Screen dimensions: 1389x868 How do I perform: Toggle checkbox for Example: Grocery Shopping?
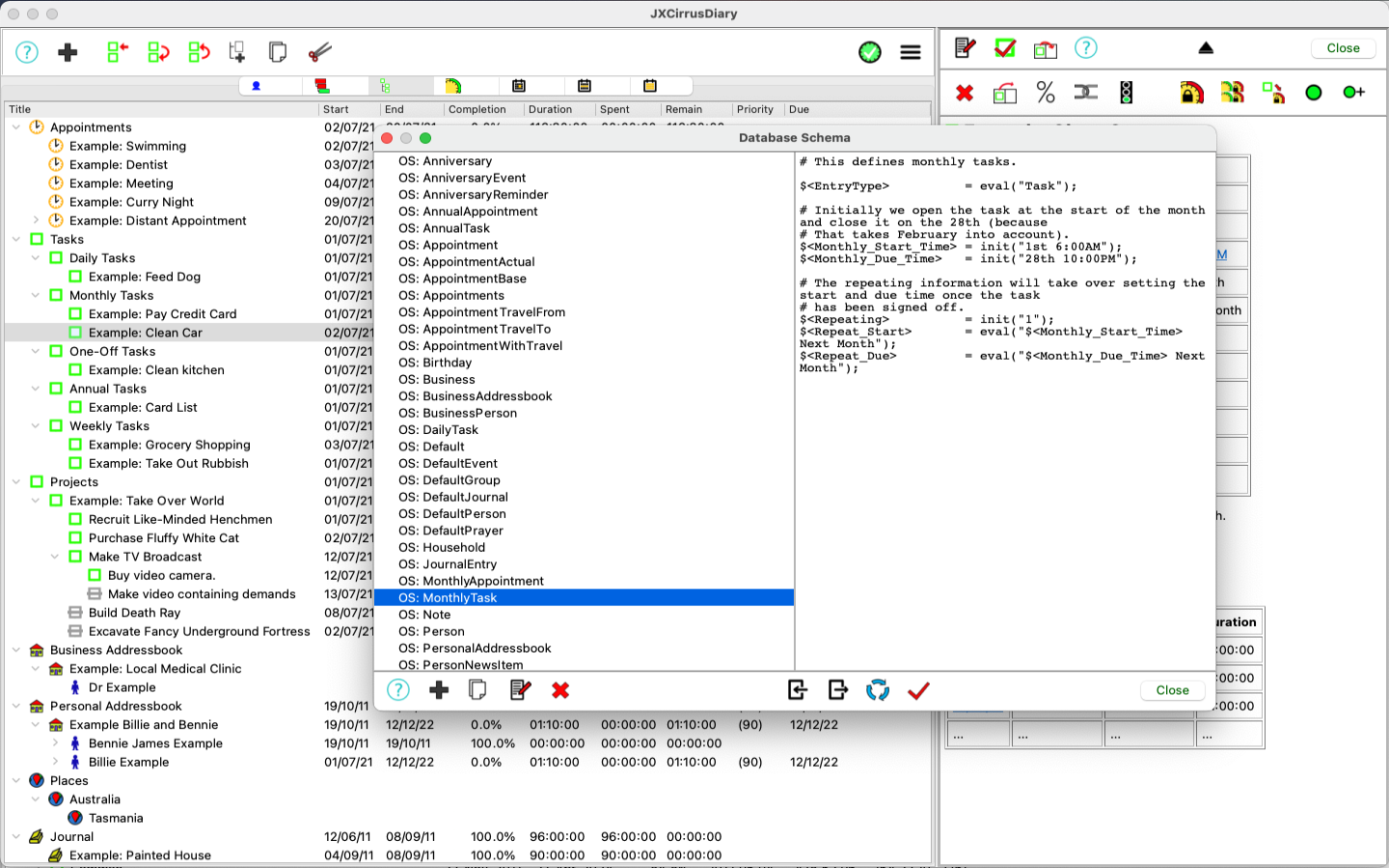click(75, 445)
